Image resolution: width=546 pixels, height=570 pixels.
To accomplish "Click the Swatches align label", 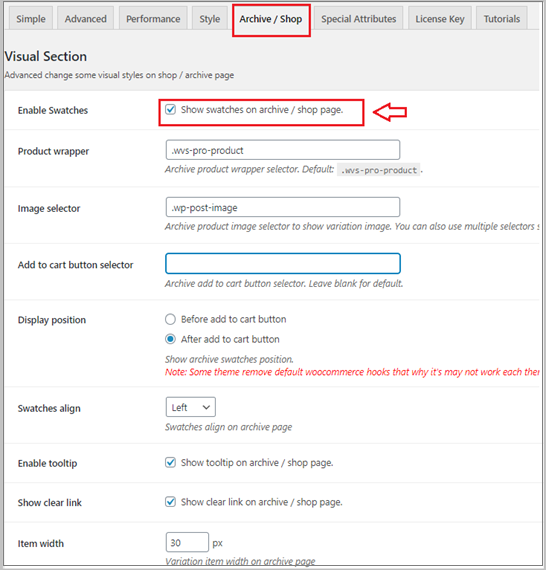I will click(x=49, y=408).
